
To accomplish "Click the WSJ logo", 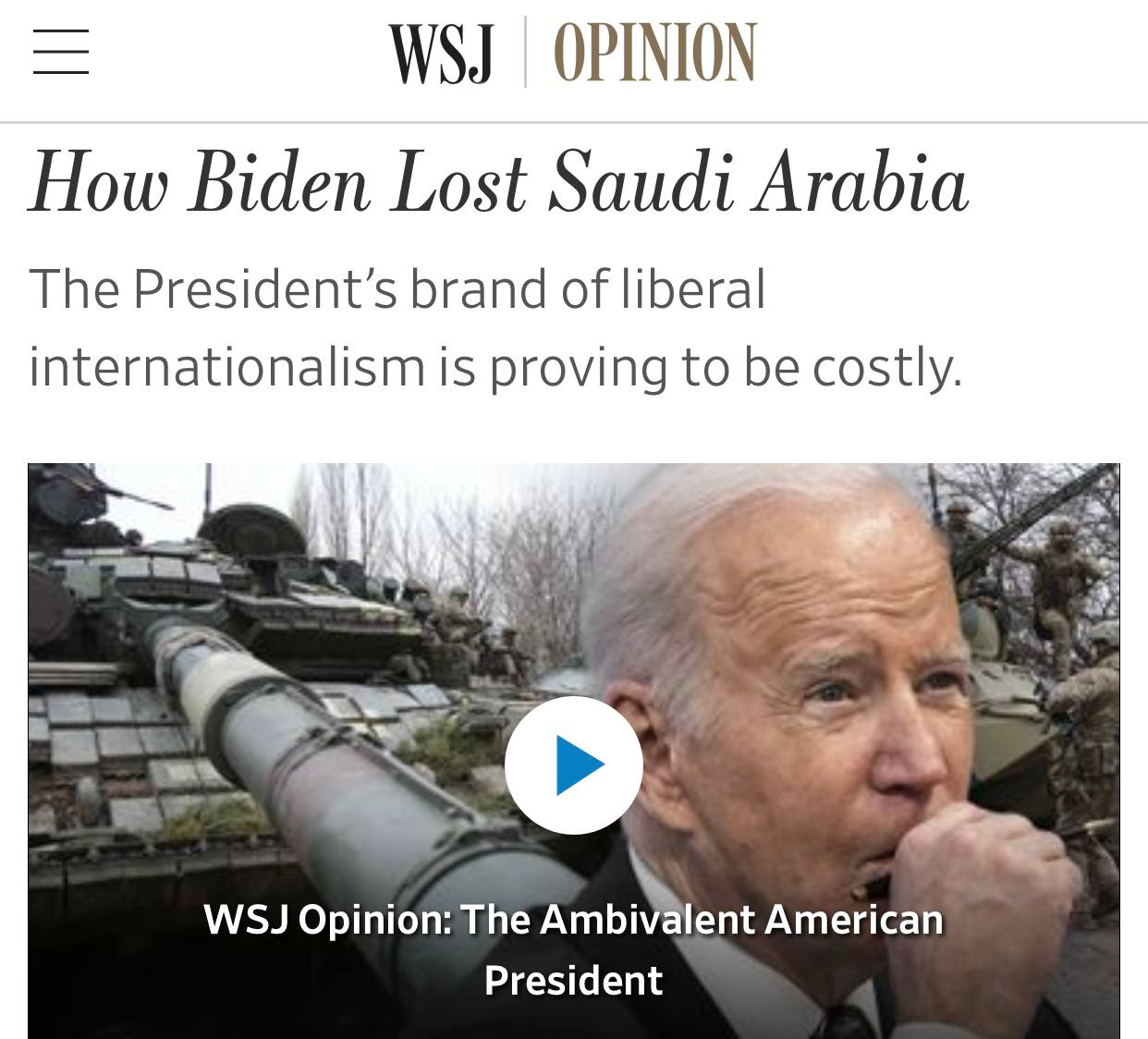I will click(x=441, y=53).
